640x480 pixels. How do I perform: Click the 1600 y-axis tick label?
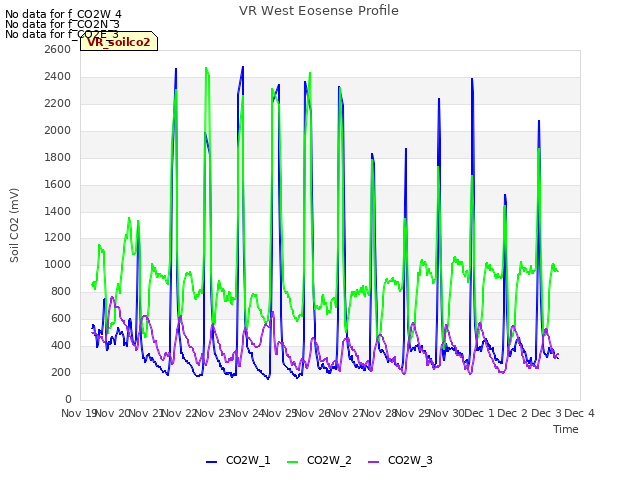[58, 184]
